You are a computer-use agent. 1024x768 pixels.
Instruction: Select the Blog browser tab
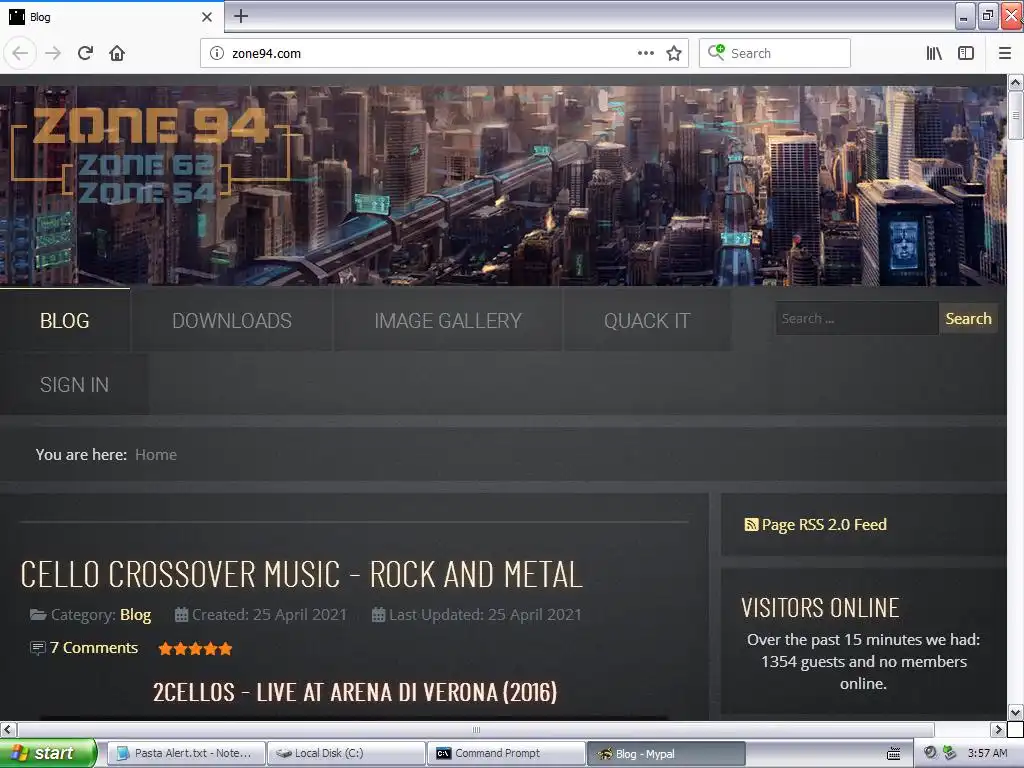click(111, 17)
